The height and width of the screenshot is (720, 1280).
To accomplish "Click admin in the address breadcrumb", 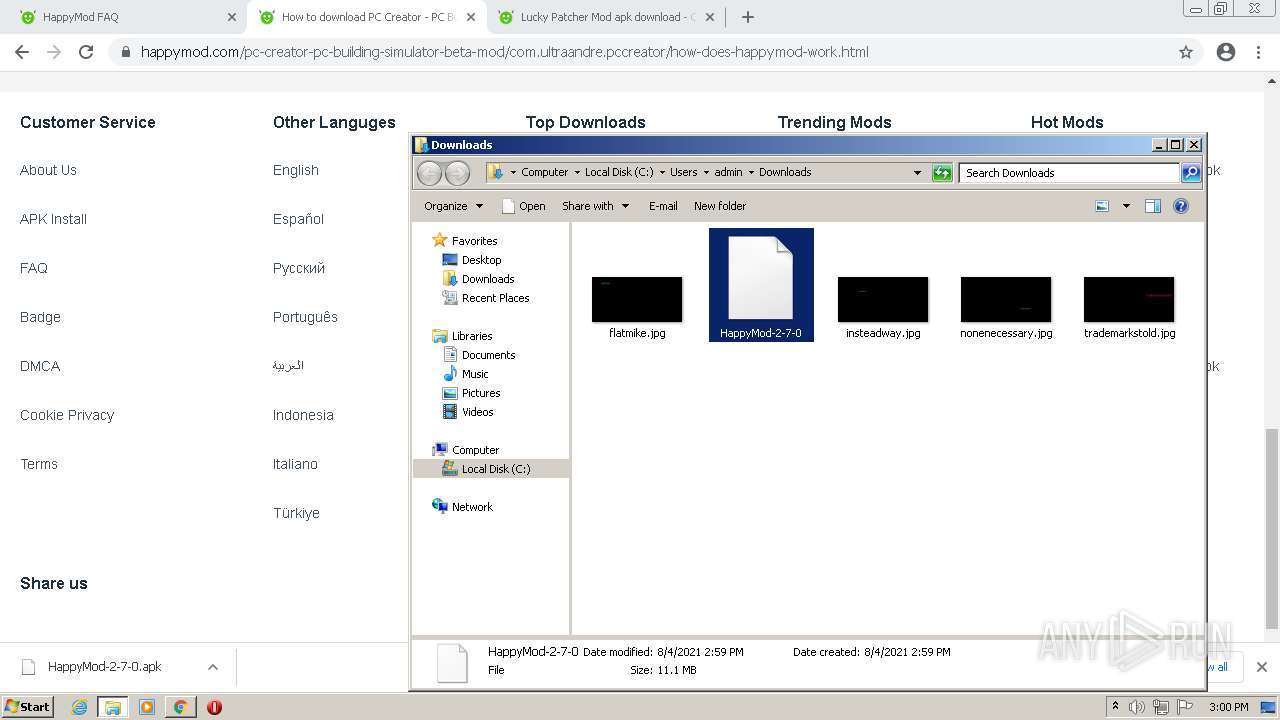I will pos(728,172).
